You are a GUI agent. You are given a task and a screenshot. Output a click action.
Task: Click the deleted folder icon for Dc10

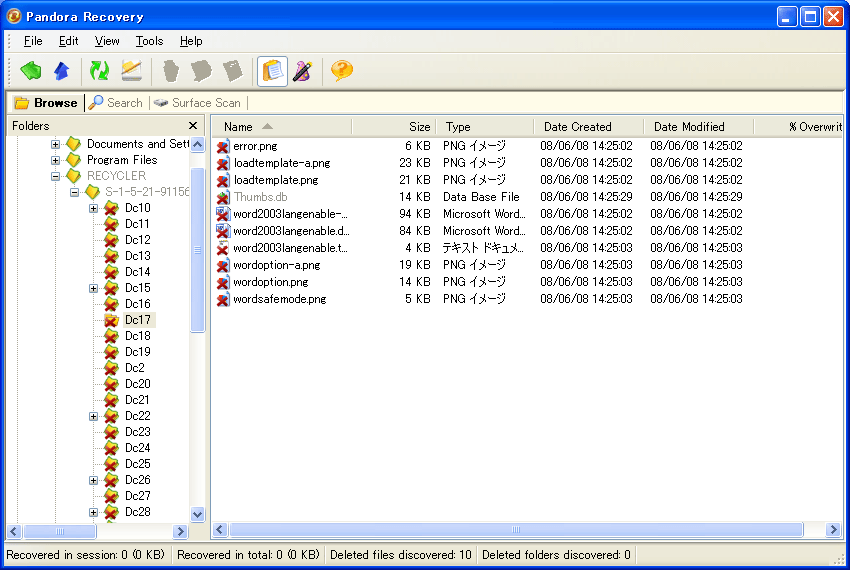click(x=111, y=208)
